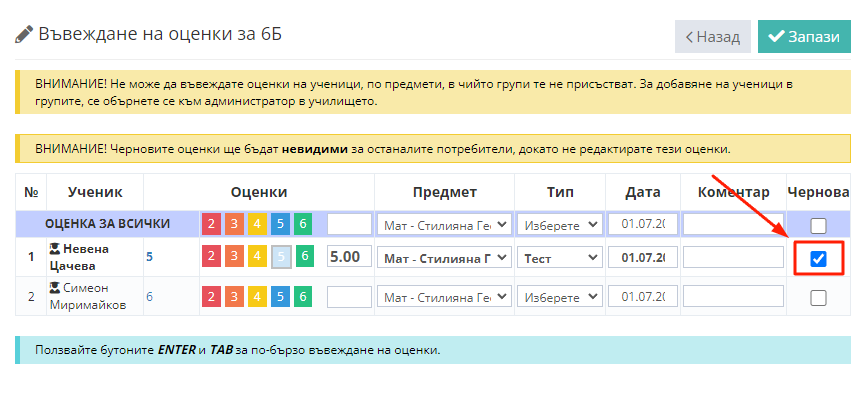Give Симеон Миримайков a grade 2
This screenshot has height=399, width=864.
tap(211, 297)
